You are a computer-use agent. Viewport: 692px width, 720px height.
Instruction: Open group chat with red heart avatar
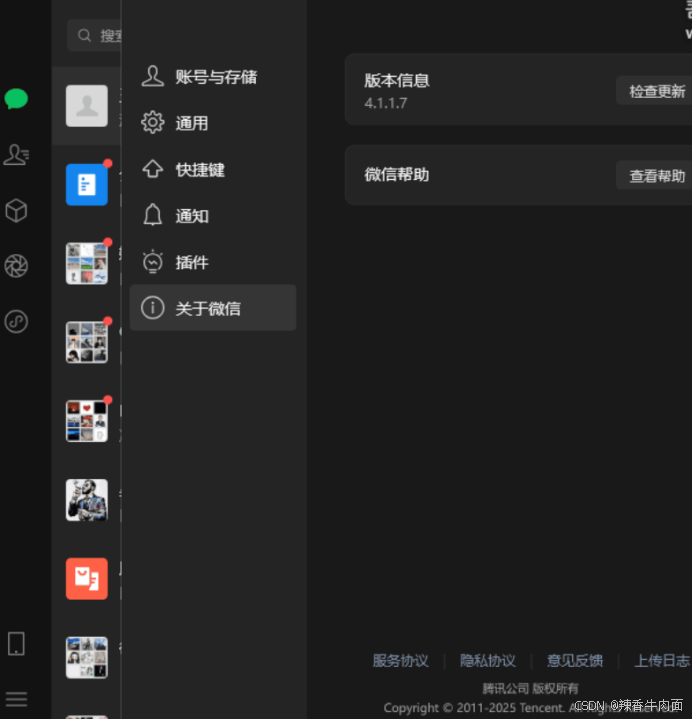pos(87,421)
